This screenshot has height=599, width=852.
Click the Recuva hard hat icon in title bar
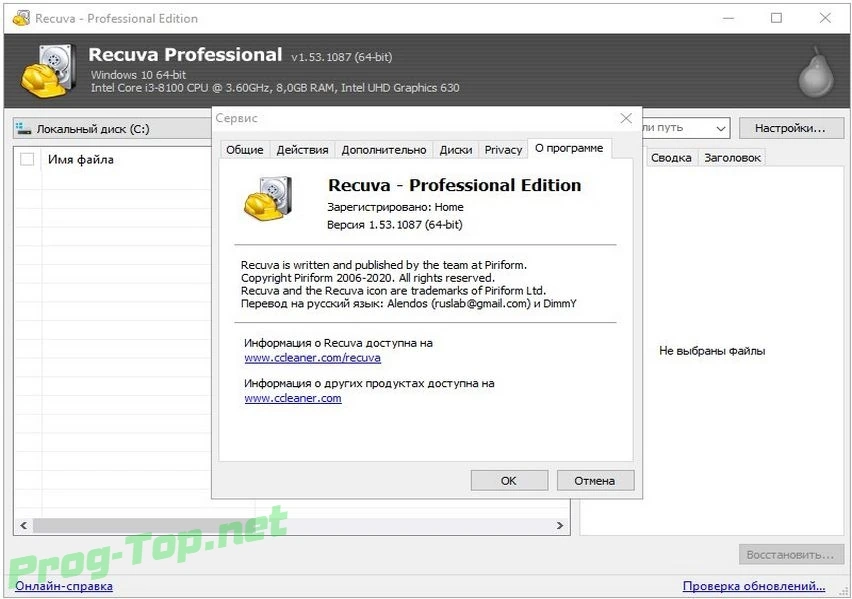click(21, 18)
